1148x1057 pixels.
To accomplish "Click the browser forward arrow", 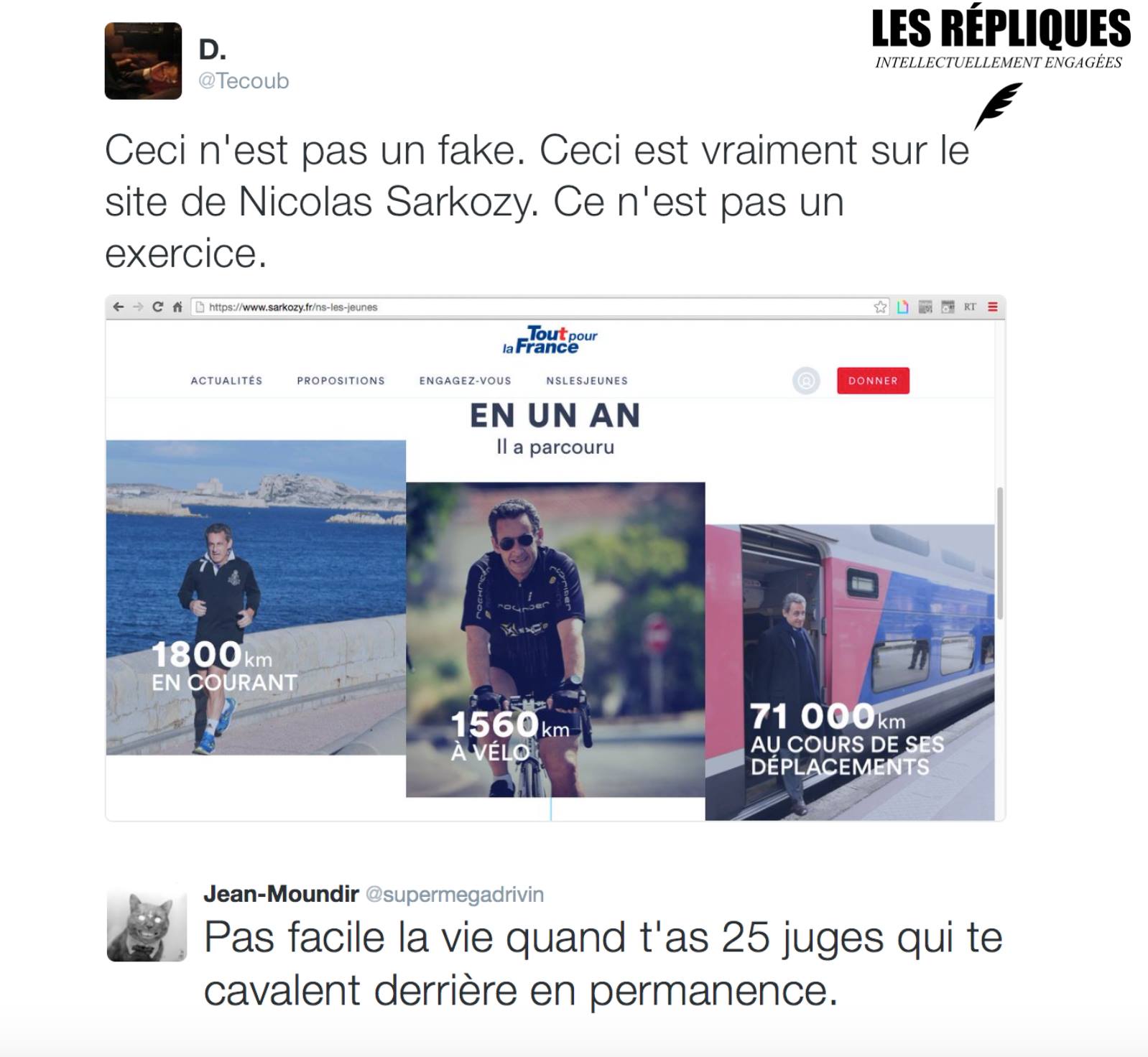I will click(138, 307).
